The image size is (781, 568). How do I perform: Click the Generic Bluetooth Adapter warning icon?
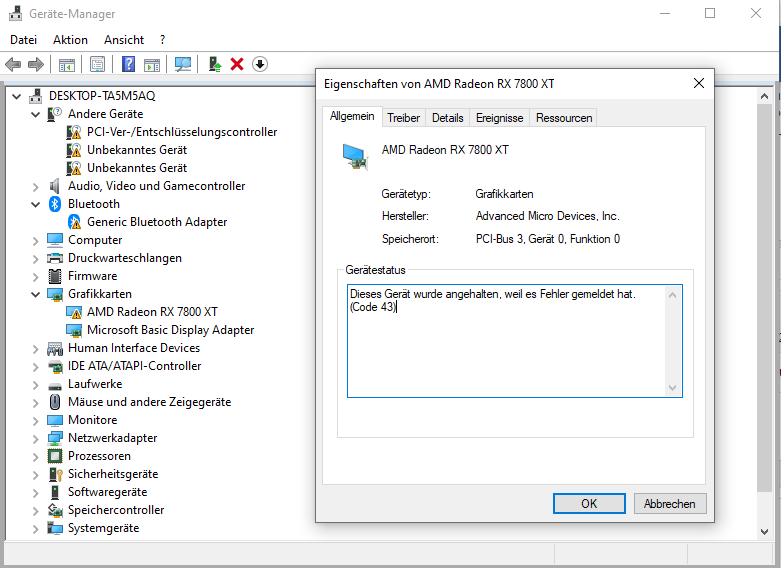pyautogui.click(x=74, y=222)
